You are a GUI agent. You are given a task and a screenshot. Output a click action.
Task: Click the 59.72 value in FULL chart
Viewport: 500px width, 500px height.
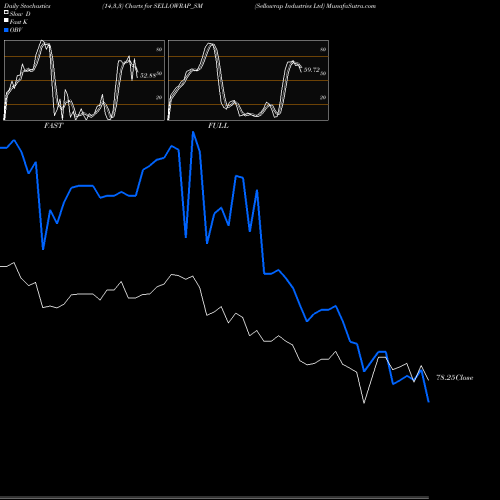[x=311, y=70]
